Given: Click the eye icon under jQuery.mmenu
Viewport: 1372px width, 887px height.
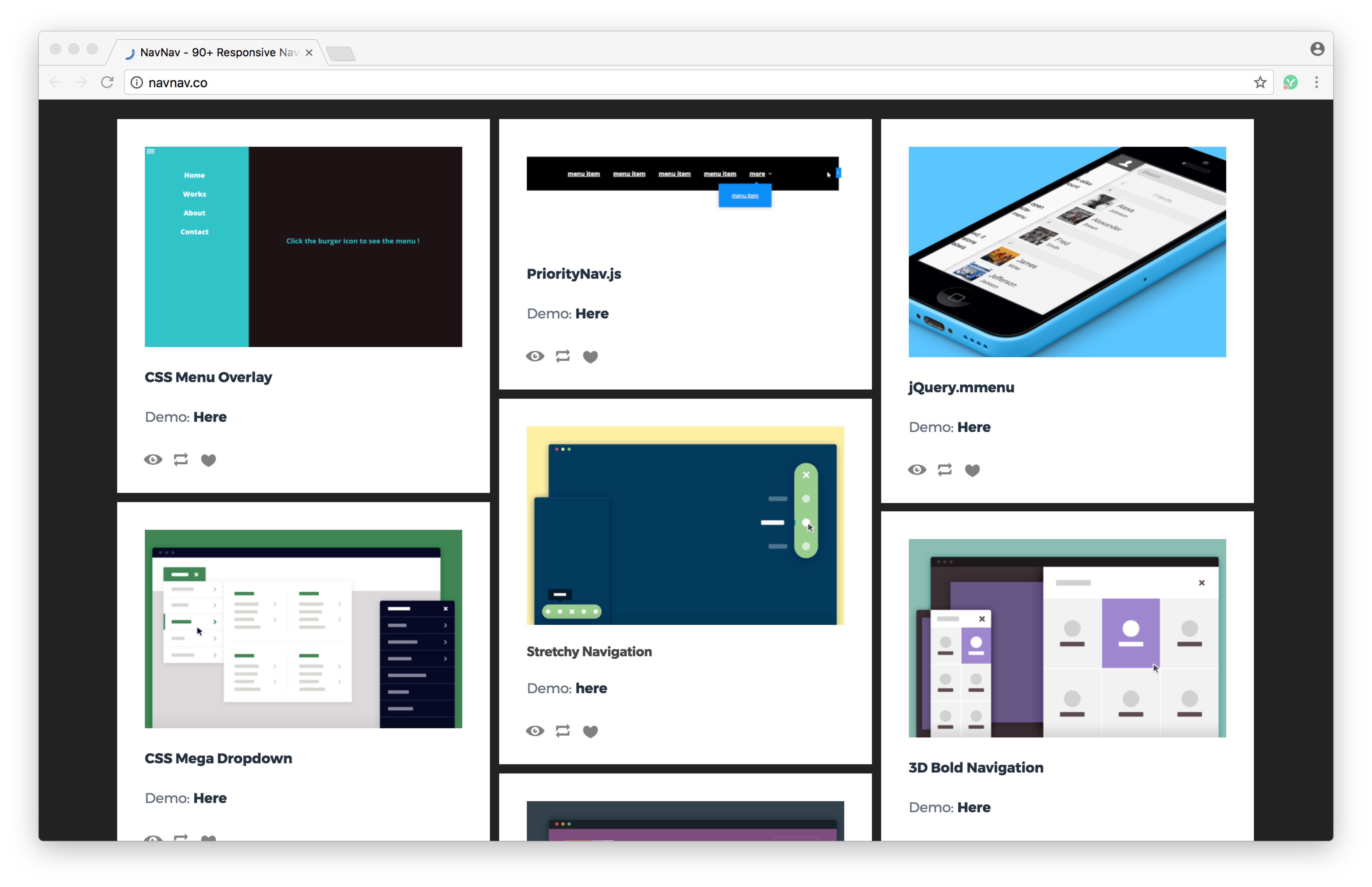Looking at the screenshot, I should point(917,470).
